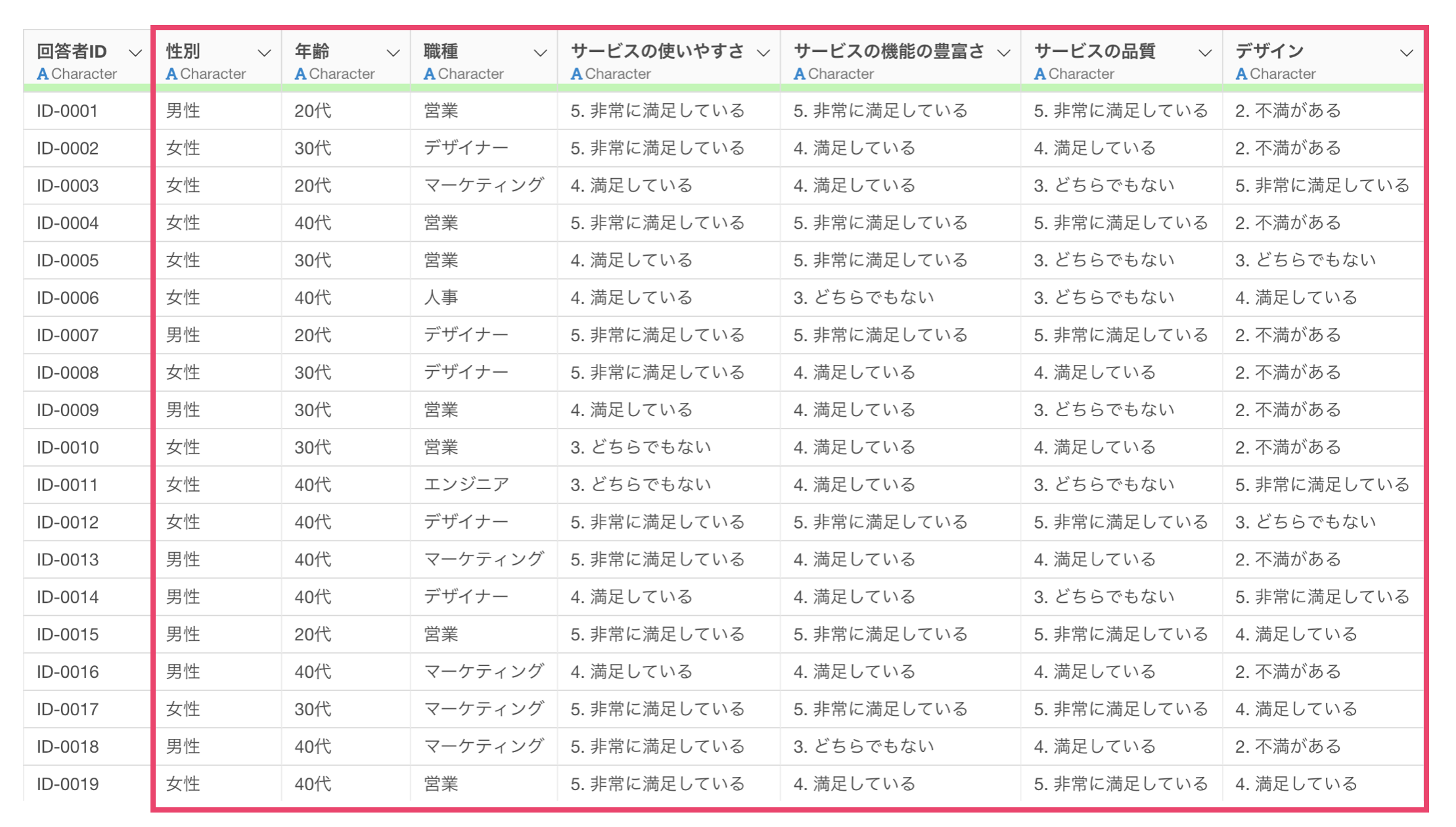Click the 人事 cell for ID-0006
This screenshot has width=1456, height=827.
tap(441, 298)
